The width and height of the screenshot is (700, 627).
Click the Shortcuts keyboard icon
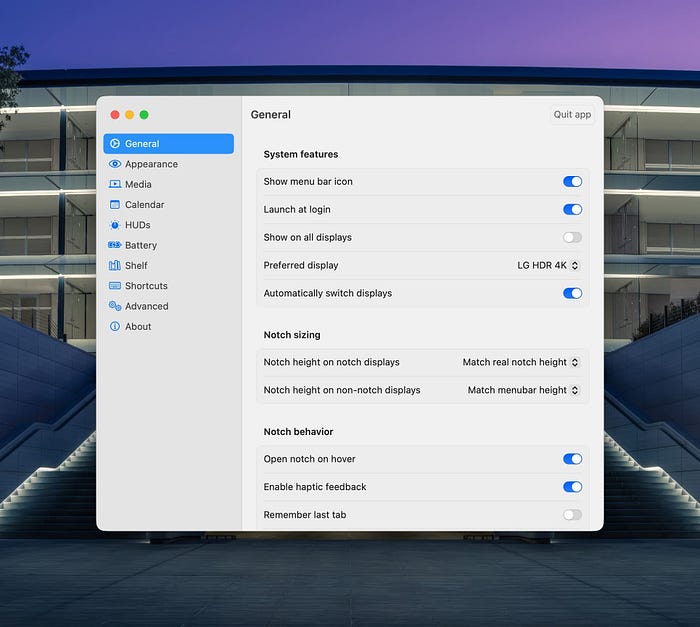(x=115, y=285)
